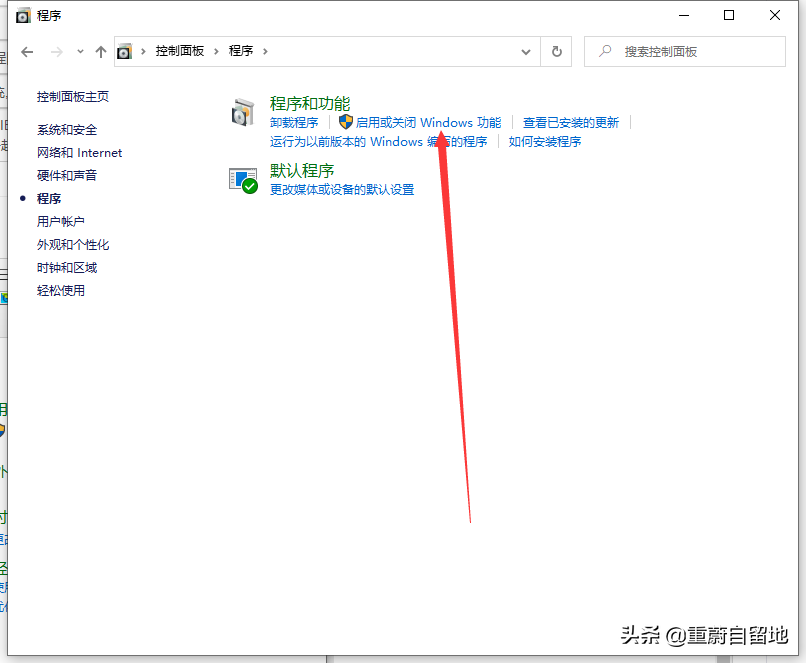Screen dimensions: 806x663
Task: Click the refresh icon beside the address bar
Action: pyautogui.click(x=556, y=51)
